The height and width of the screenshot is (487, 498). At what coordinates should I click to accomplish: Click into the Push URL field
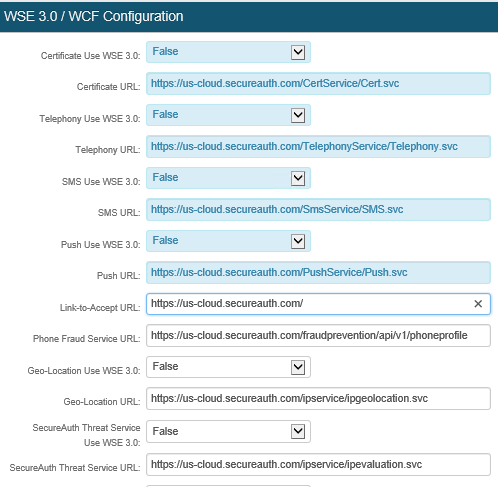coord(318,273)
